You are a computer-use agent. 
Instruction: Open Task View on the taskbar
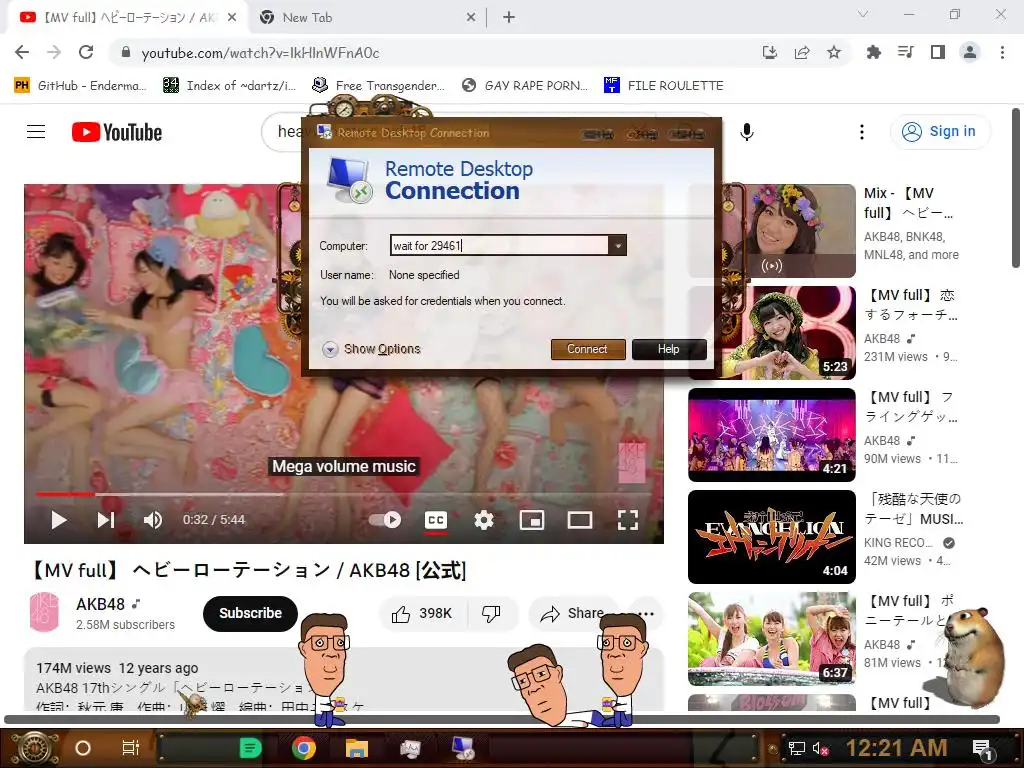point(131,748)
